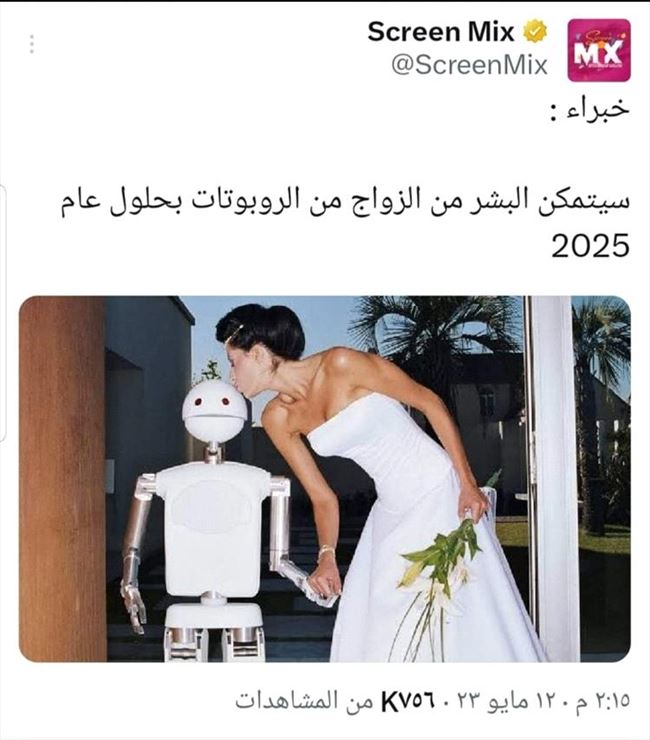Click the gold verified badge
Image resolution: width=650 pixels, height=740 pixels.
pos(534,32)
